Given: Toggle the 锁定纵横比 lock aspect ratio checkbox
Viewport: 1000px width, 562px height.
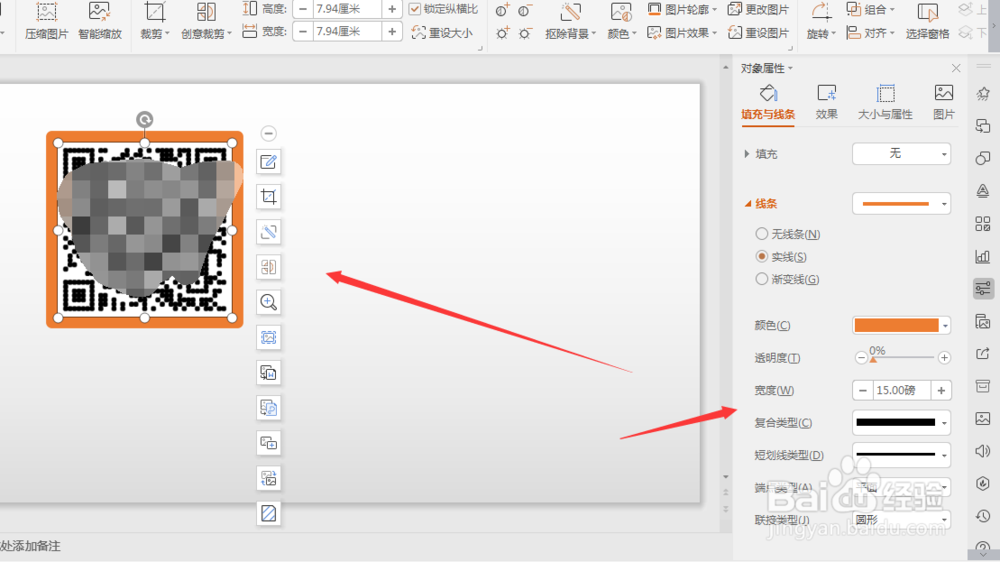Looking at the screenshot, I should coord(415,9).
